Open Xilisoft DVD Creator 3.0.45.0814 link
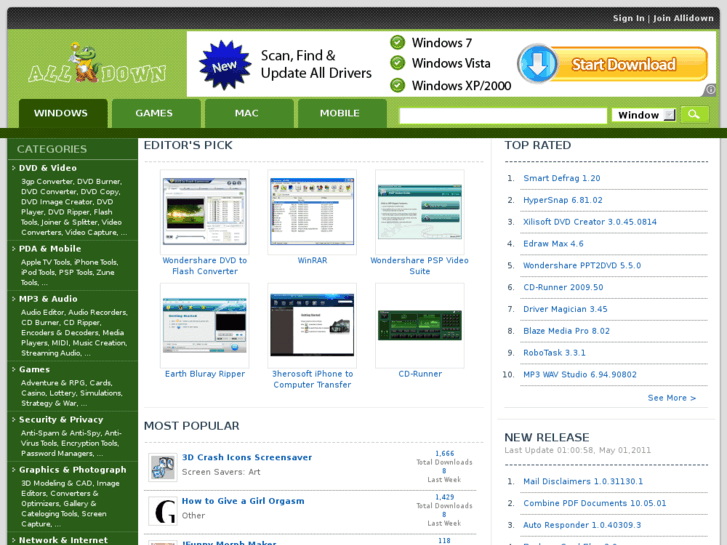The image size is (727, 545). (590, 222)
